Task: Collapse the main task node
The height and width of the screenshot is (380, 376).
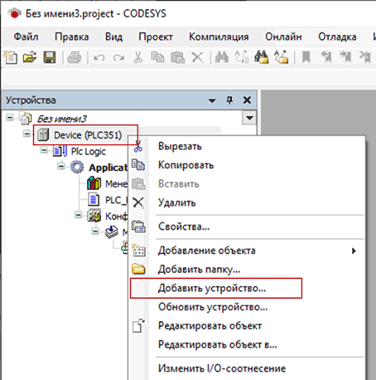Action: (95, 231)
